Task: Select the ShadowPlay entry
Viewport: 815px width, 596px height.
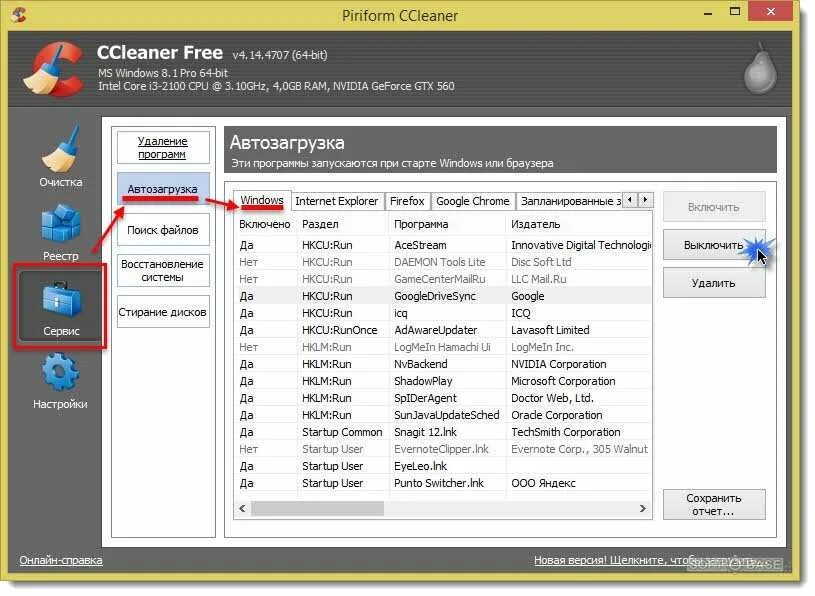Action: point(443,381)
